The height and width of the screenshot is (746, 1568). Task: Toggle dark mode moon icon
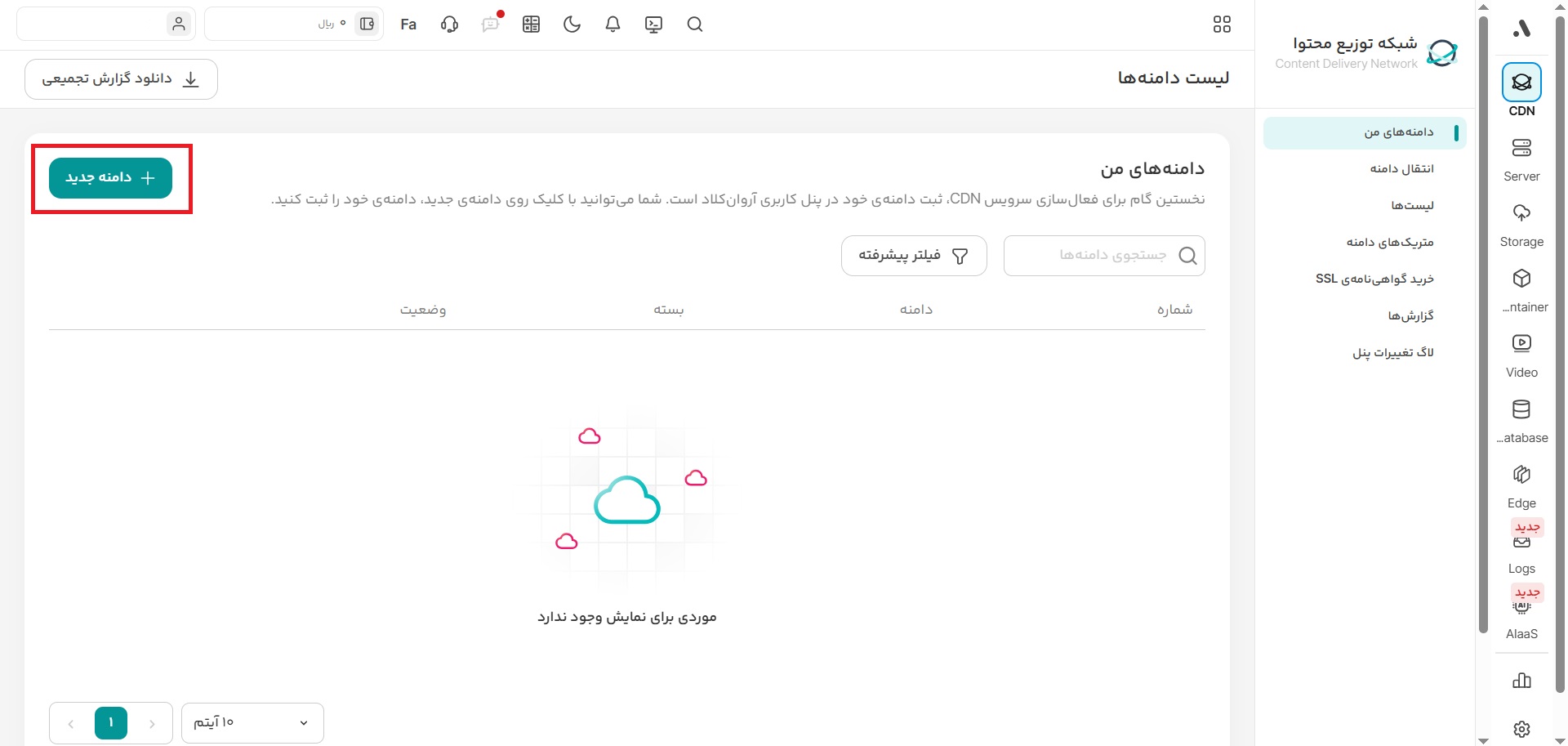click(572, 25)
